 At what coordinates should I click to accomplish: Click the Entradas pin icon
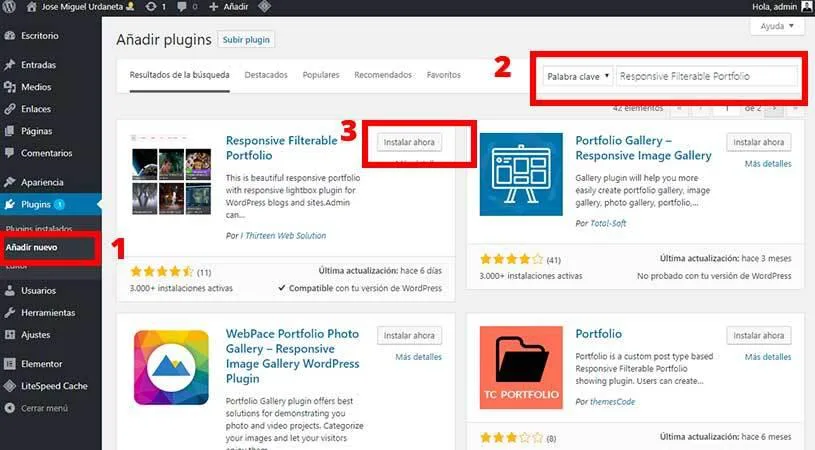click(x=9, y=64)
